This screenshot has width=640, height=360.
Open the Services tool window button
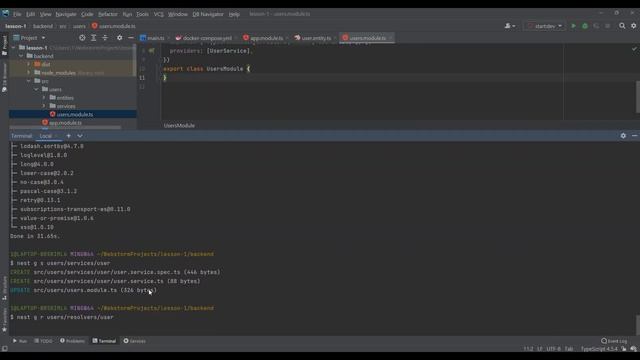pyautogui.click(x=135, y=341)
